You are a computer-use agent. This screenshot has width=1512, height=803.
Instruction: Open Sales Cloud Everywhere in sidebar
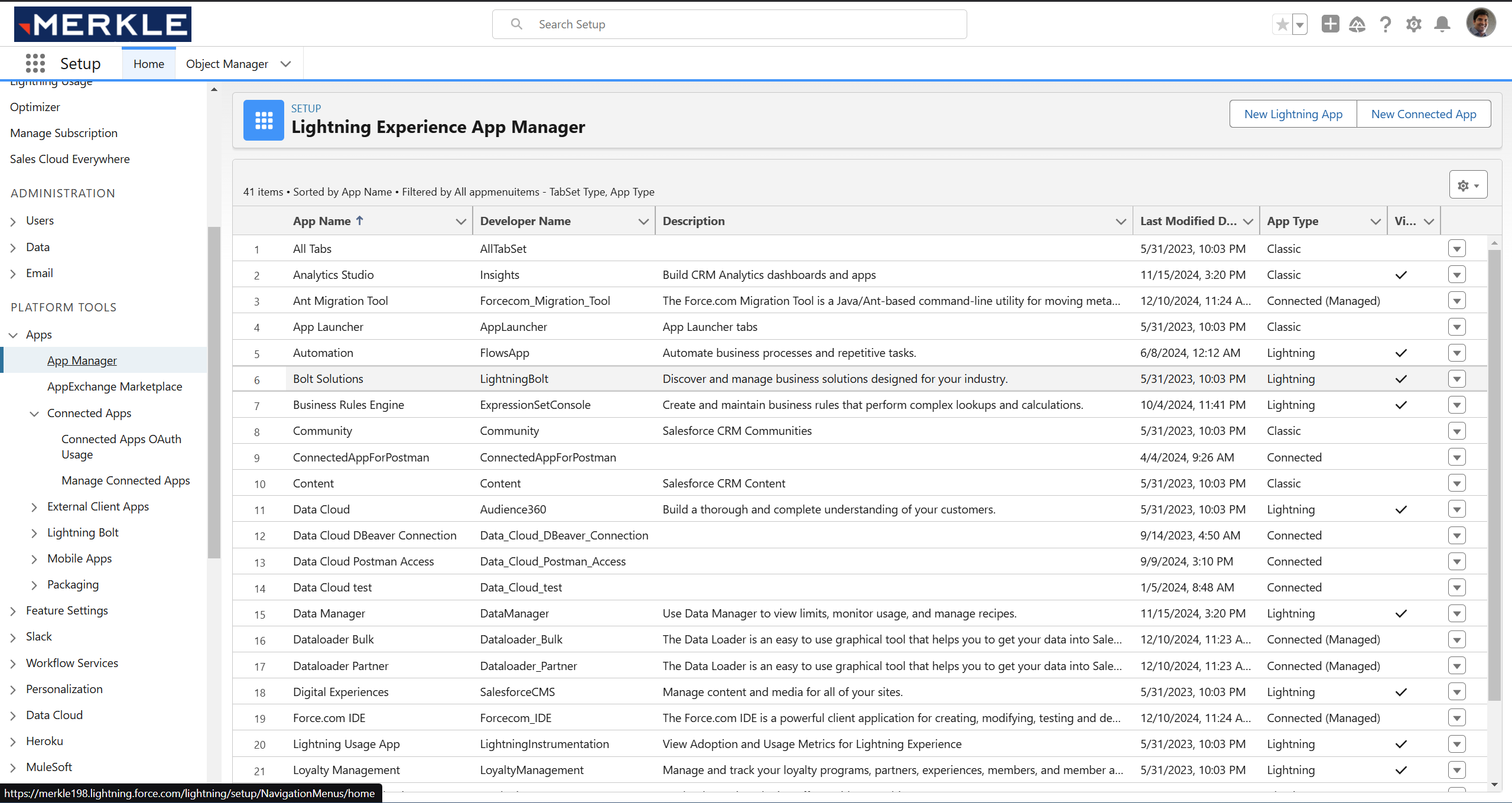point(70,159)
